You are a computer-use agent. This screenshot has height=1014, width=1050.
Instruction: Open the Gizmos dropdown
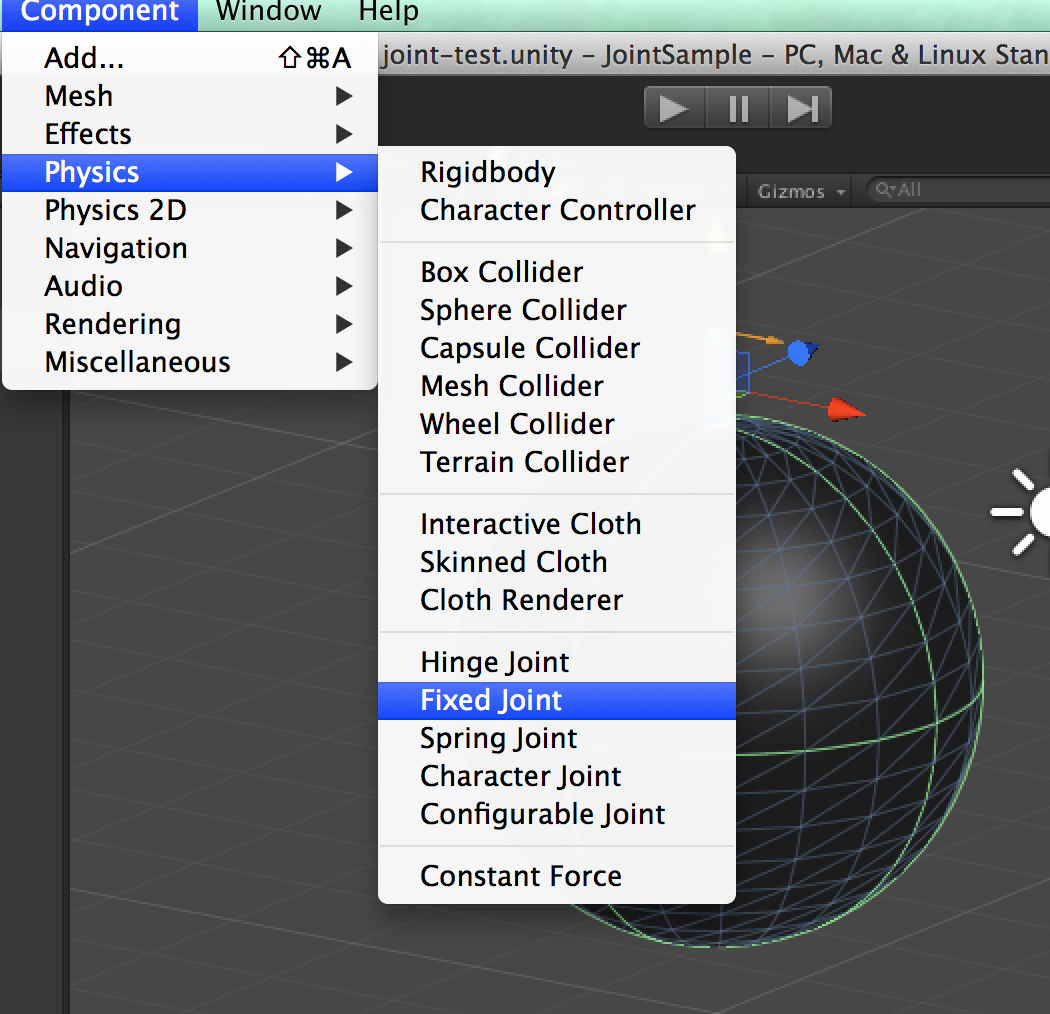point(800,192)
